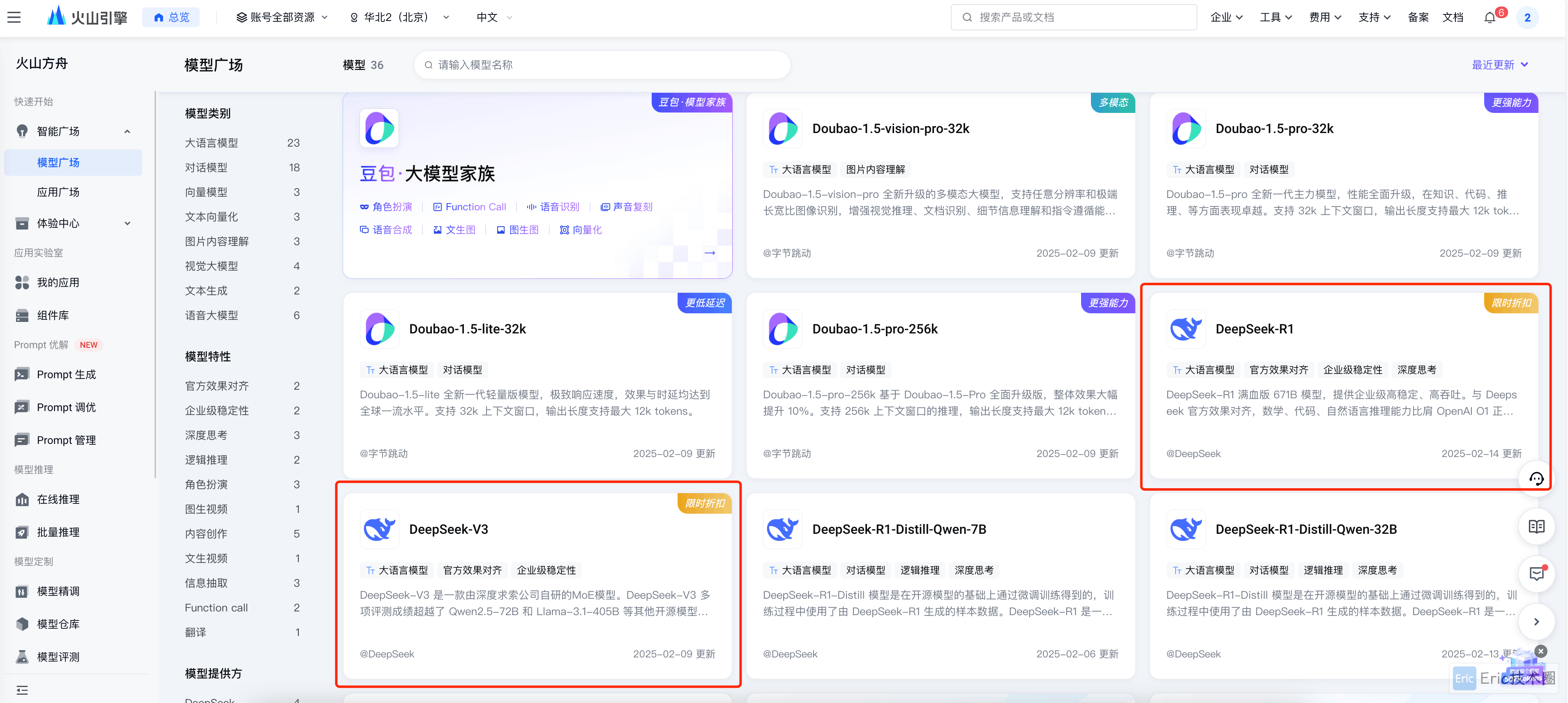The width and height of the screenshot is (1568, 703).
Task: Click the 文生图 link in Doubao card
Action: [454, 230]
